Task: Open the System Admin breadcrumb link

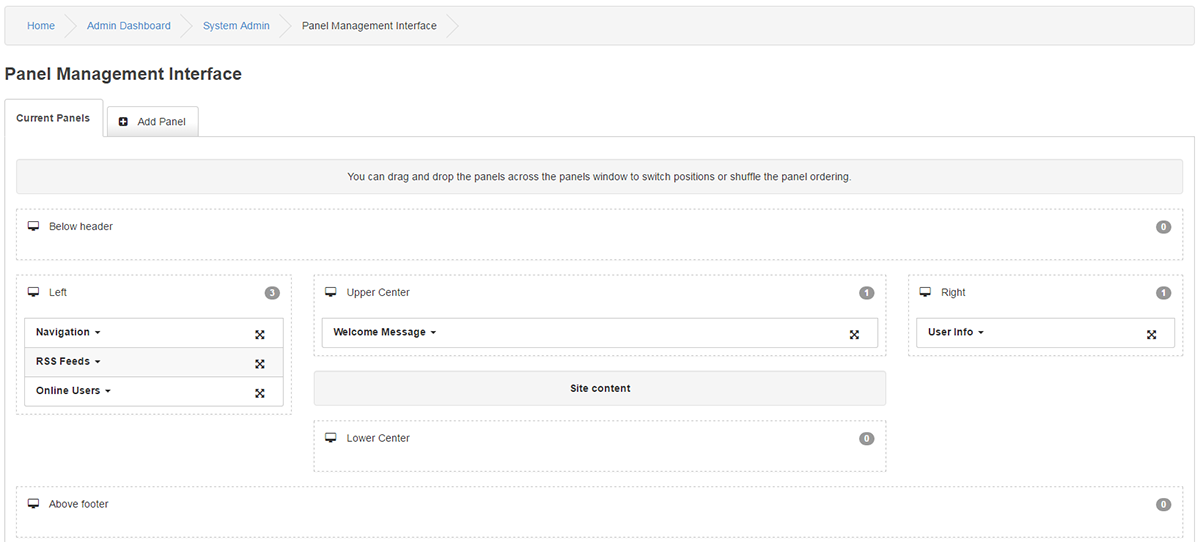Action: [236, 26]
